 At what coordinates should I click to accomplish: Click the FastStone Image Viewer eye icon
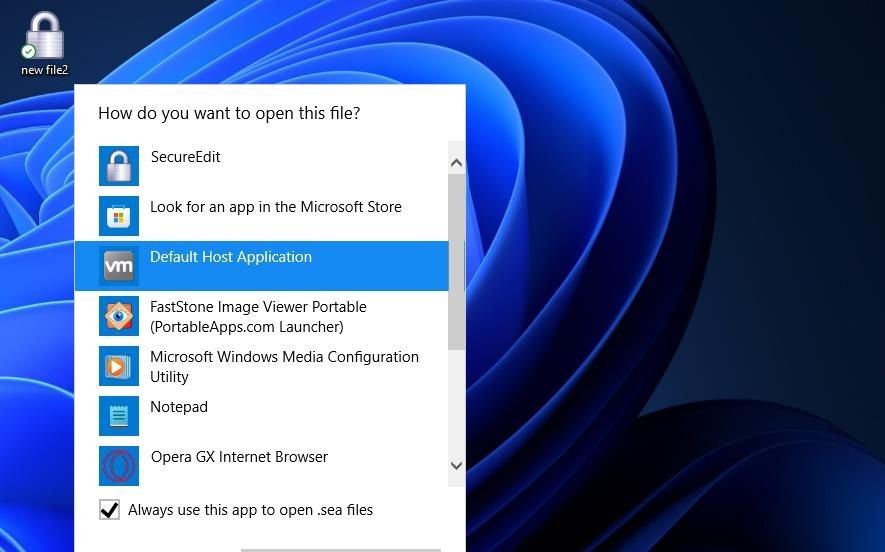pos(119,316)
